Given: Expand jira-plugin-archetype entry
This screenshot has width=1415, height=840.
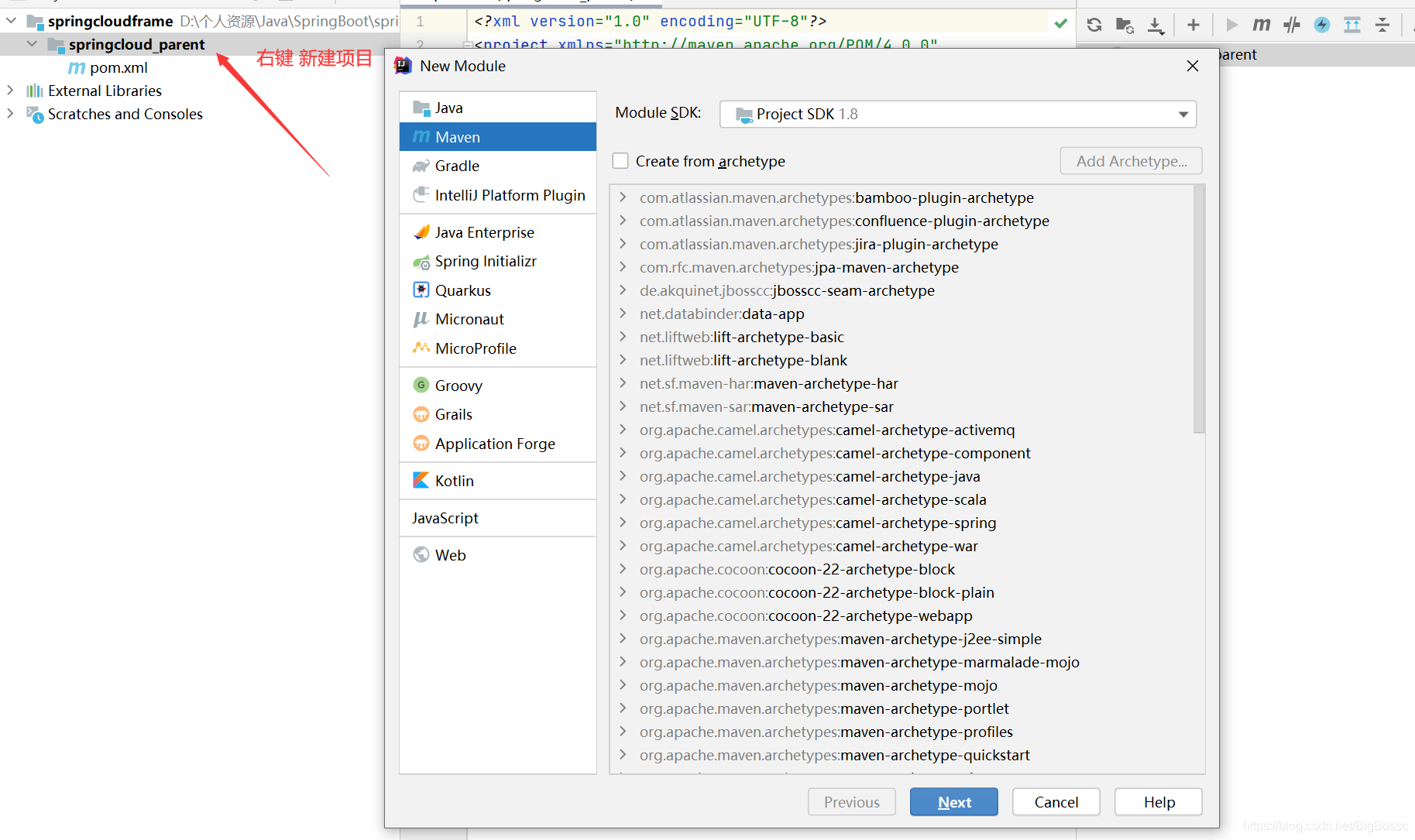Looking at the screenshot, I should tap(623, 244).
